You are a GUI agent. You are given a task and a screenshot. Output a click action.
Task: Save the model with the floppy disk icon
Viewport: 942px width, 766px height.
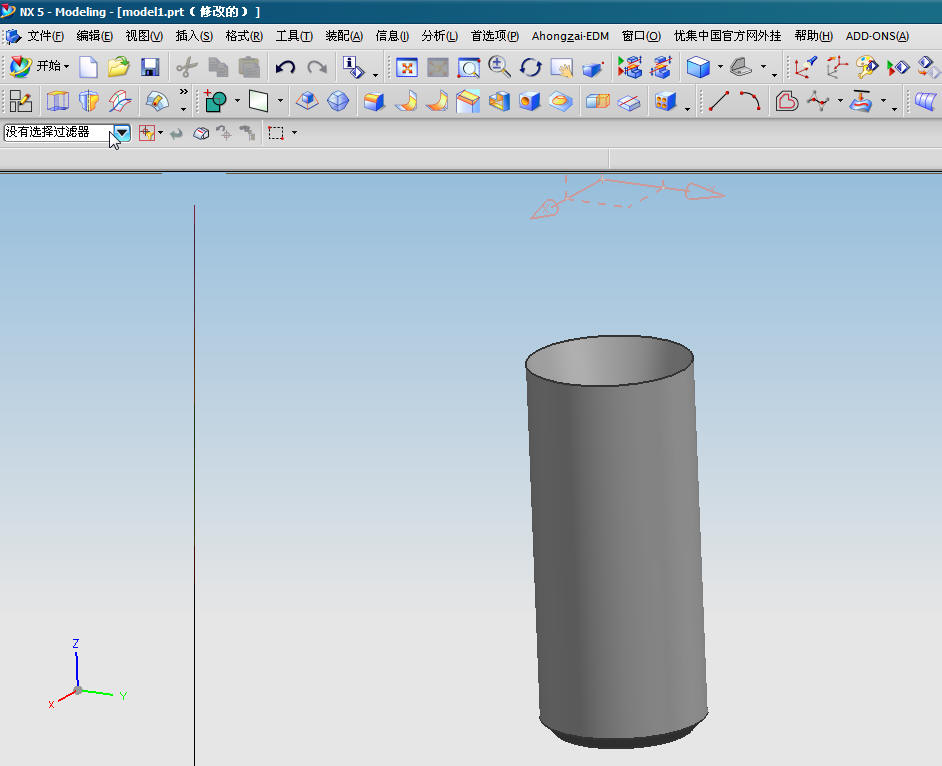[150, 67]
